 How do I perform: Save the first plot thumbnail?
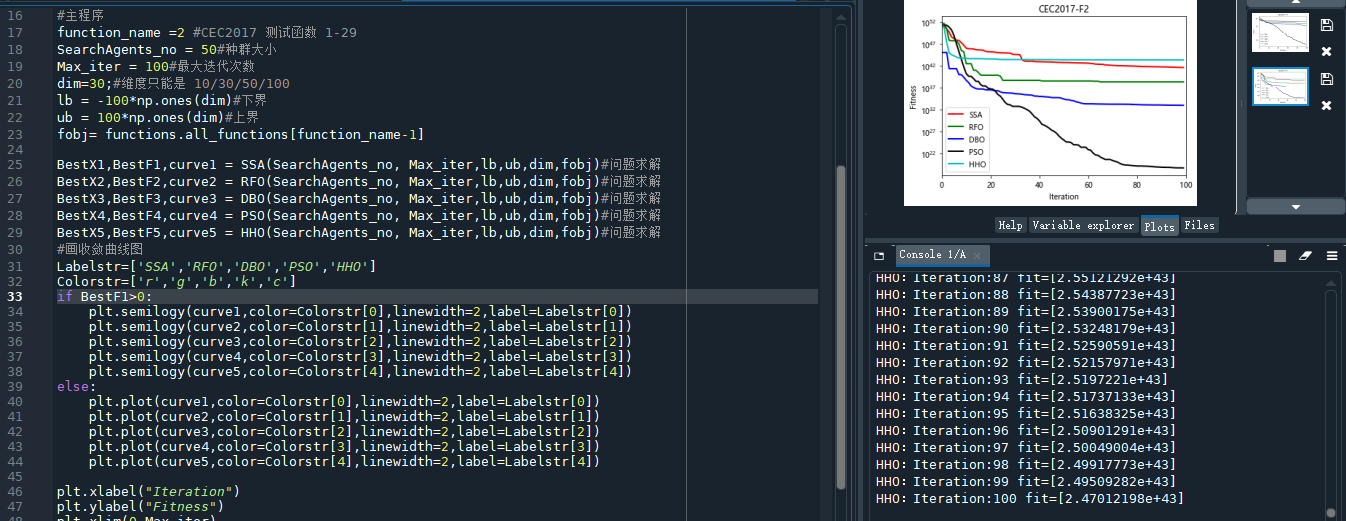[1326, 25]
